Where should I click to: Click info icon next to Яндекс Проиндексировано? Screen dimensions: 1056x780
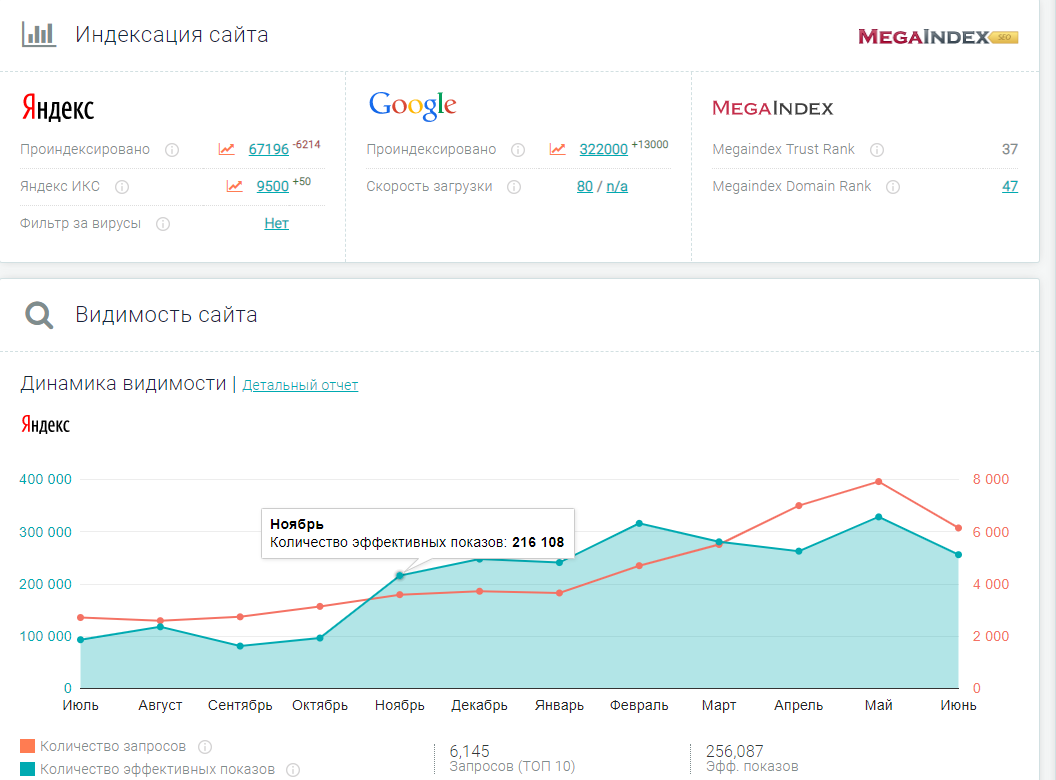click(x=172, y=150)
